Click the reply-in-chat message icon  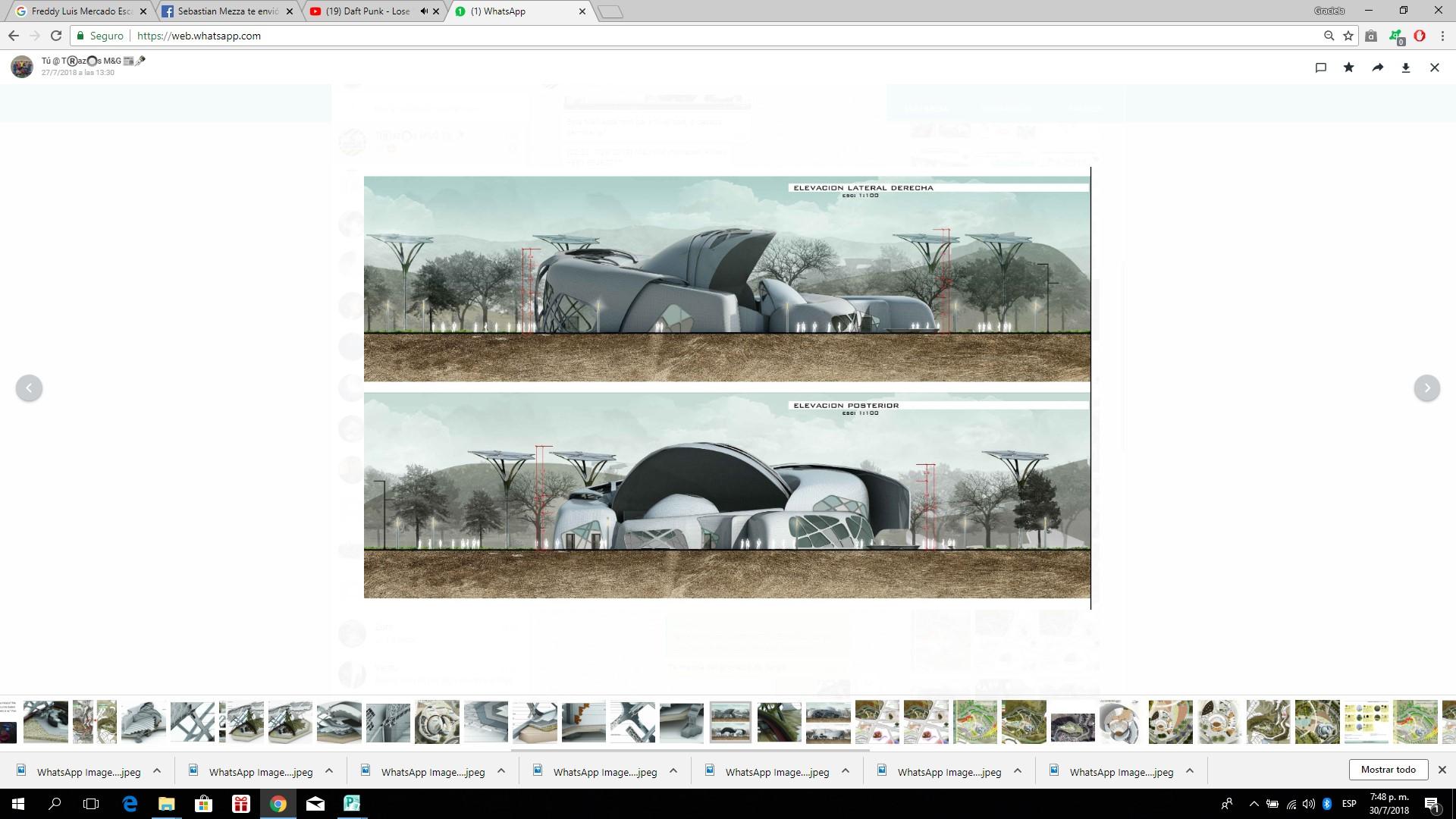pos(1320,67)
